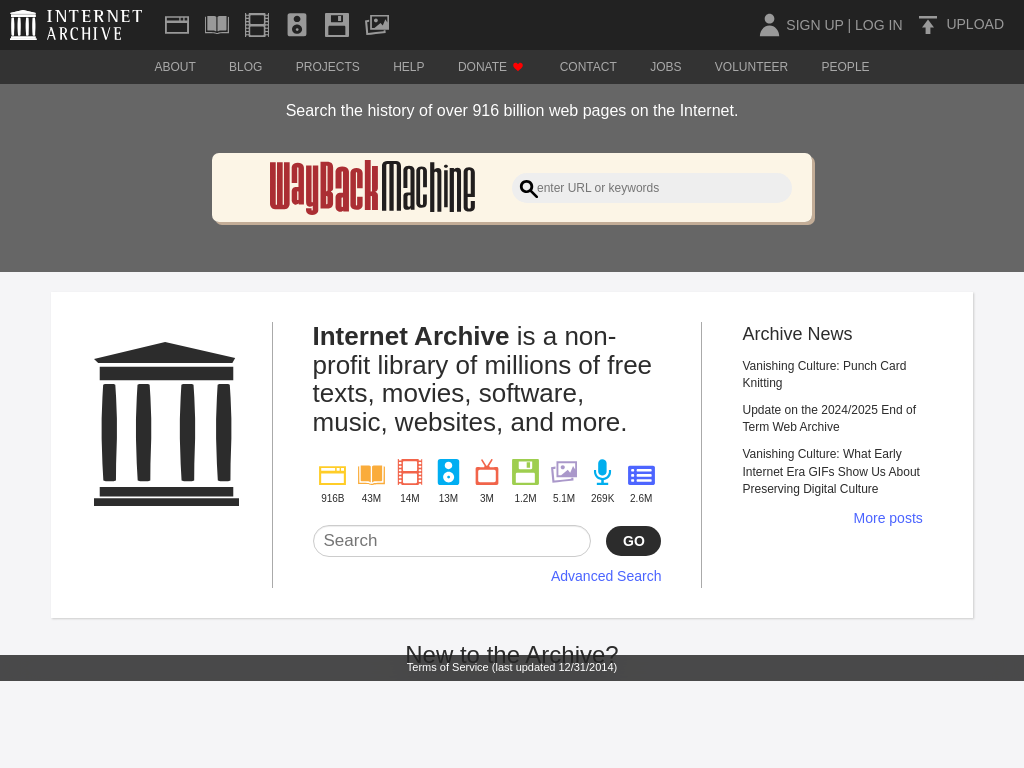Image resolution: width=1024 pixels, height=768 pixels.
Task: Open the PROJECTS menu item
Action: pos(328,67)
